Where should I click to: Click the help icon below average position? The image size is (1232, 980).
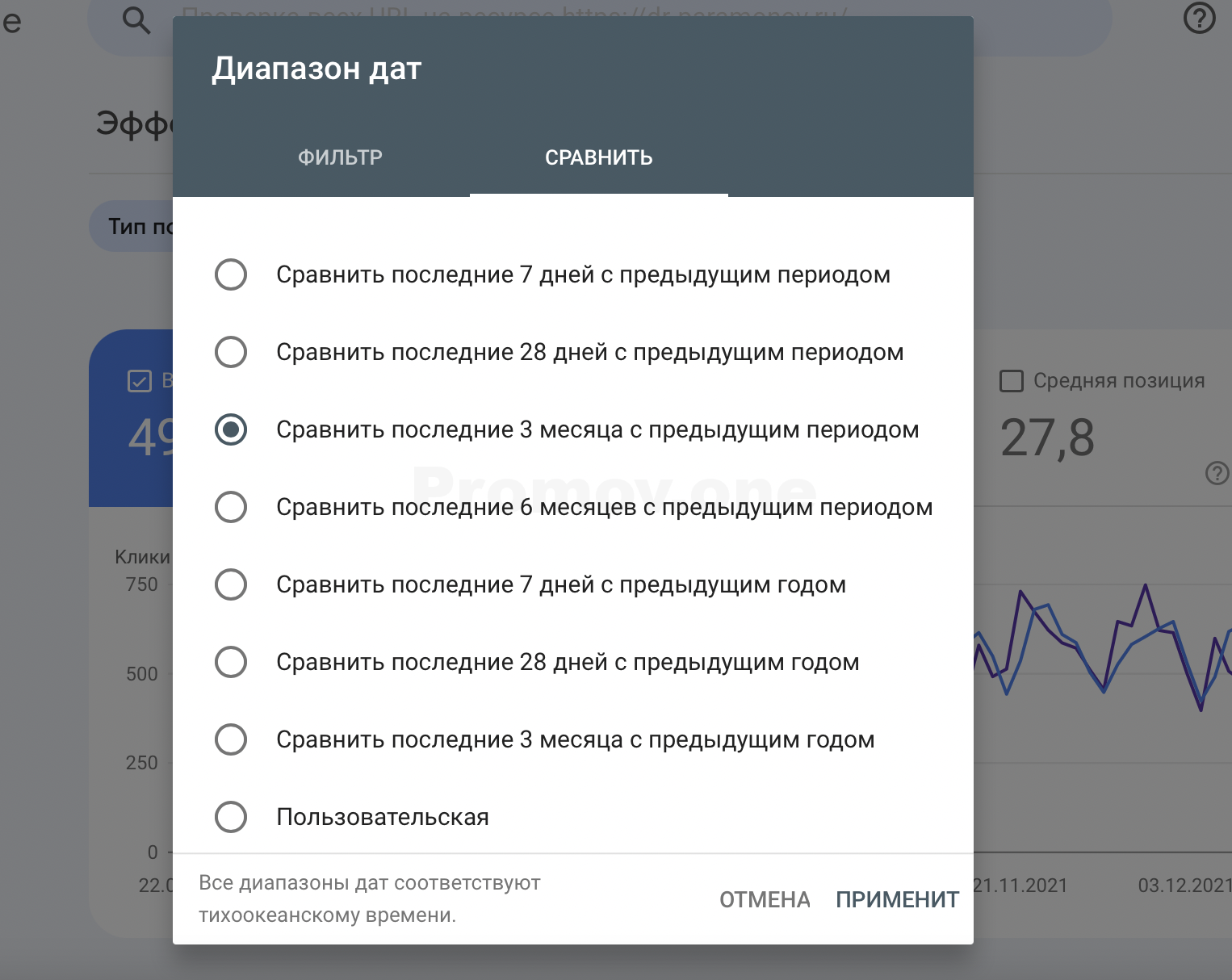[x=1216, y=473]
